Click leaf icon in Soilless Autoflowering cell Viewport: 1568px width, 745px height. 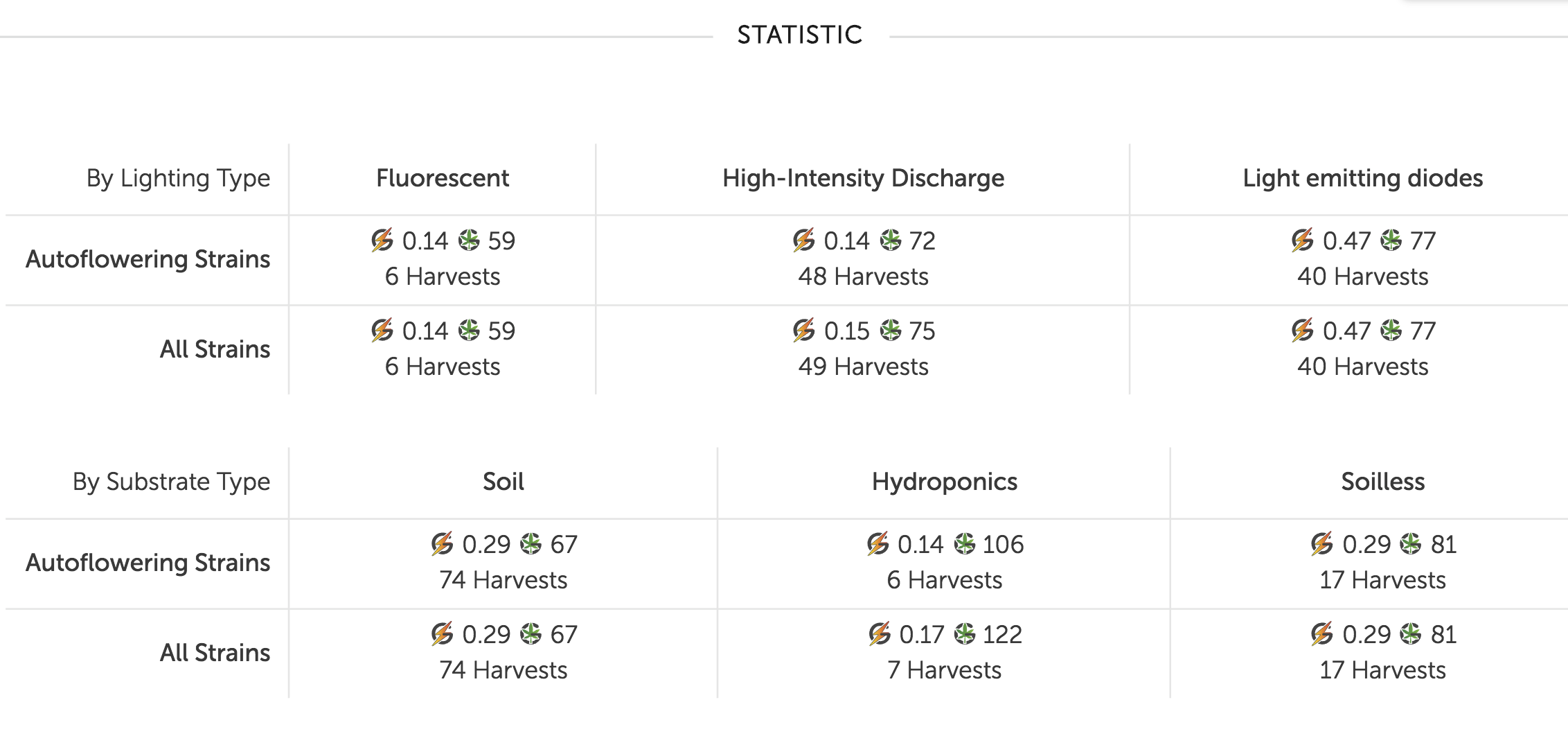(1410, 544)
